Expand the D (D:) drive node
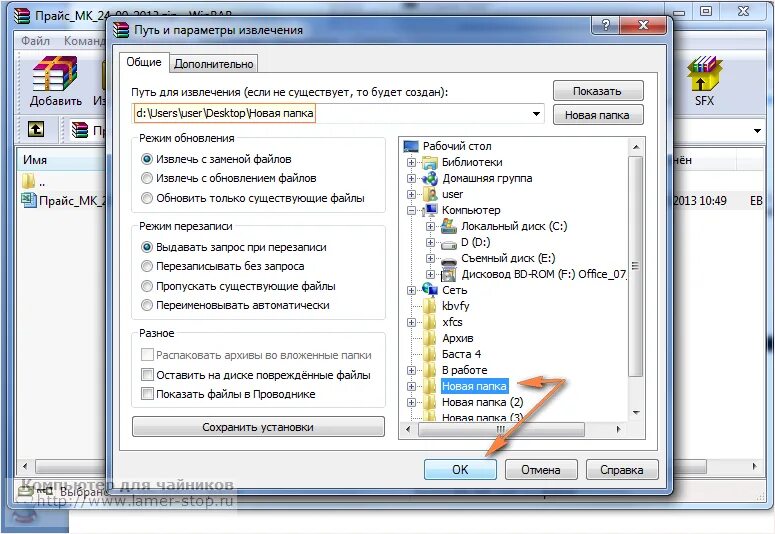The width and height of the screenshot is (775, 534). (x=430, y=242)
